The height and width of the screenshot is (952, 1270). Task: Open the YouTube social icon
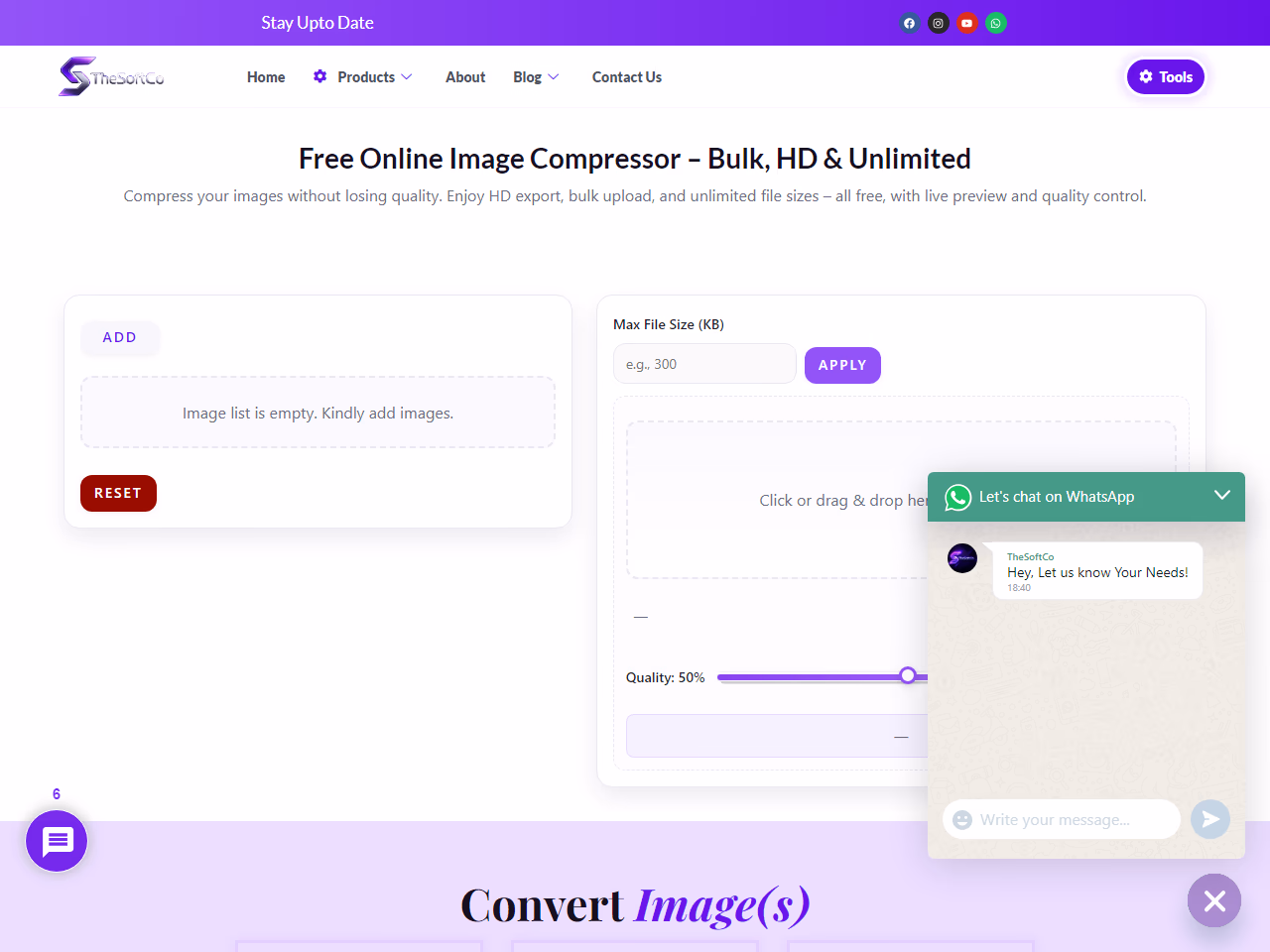click(x=966, y=23)
